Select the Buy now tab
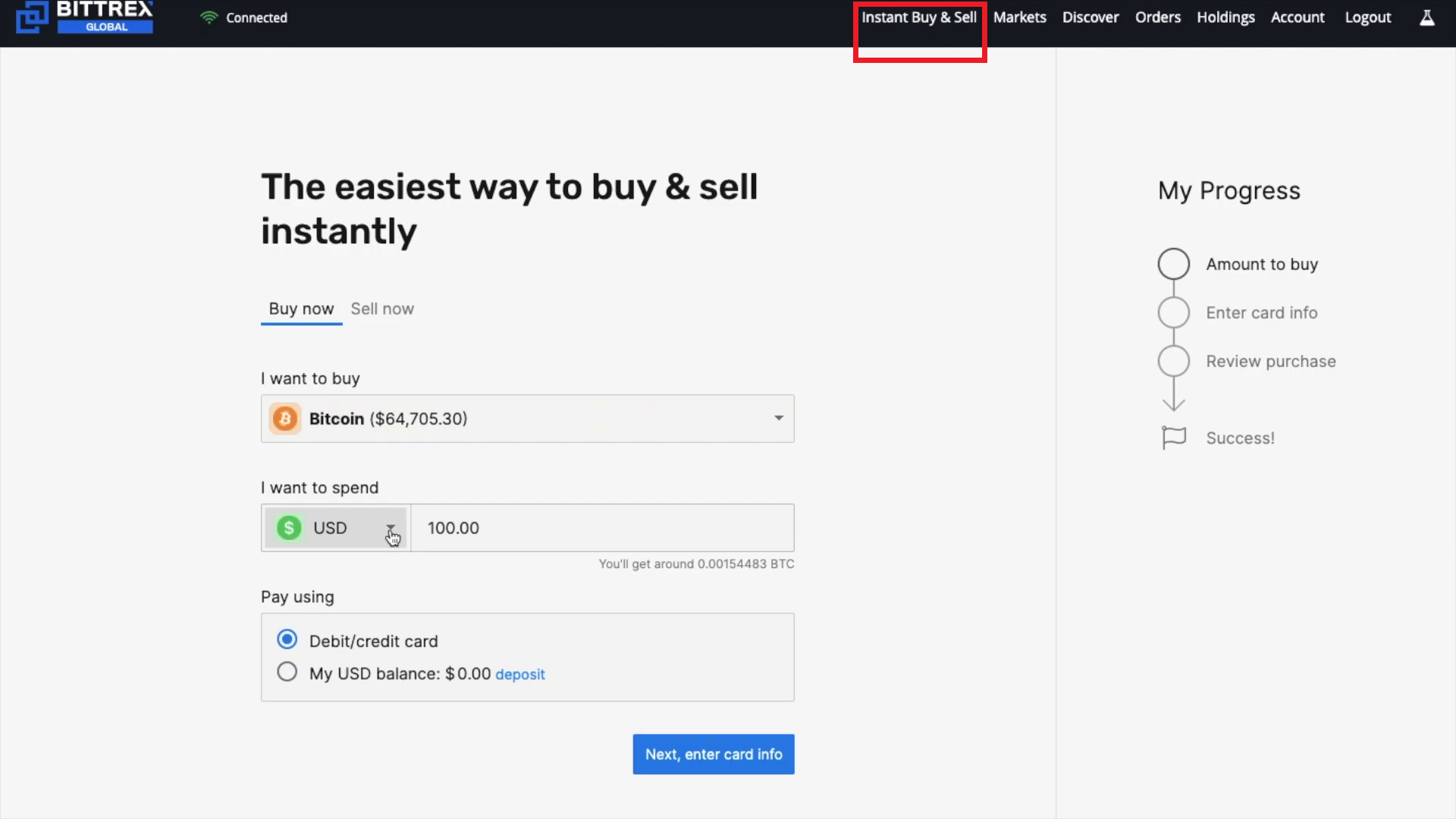This screenshot has width=1456, height=819. (x=301, y=308)
